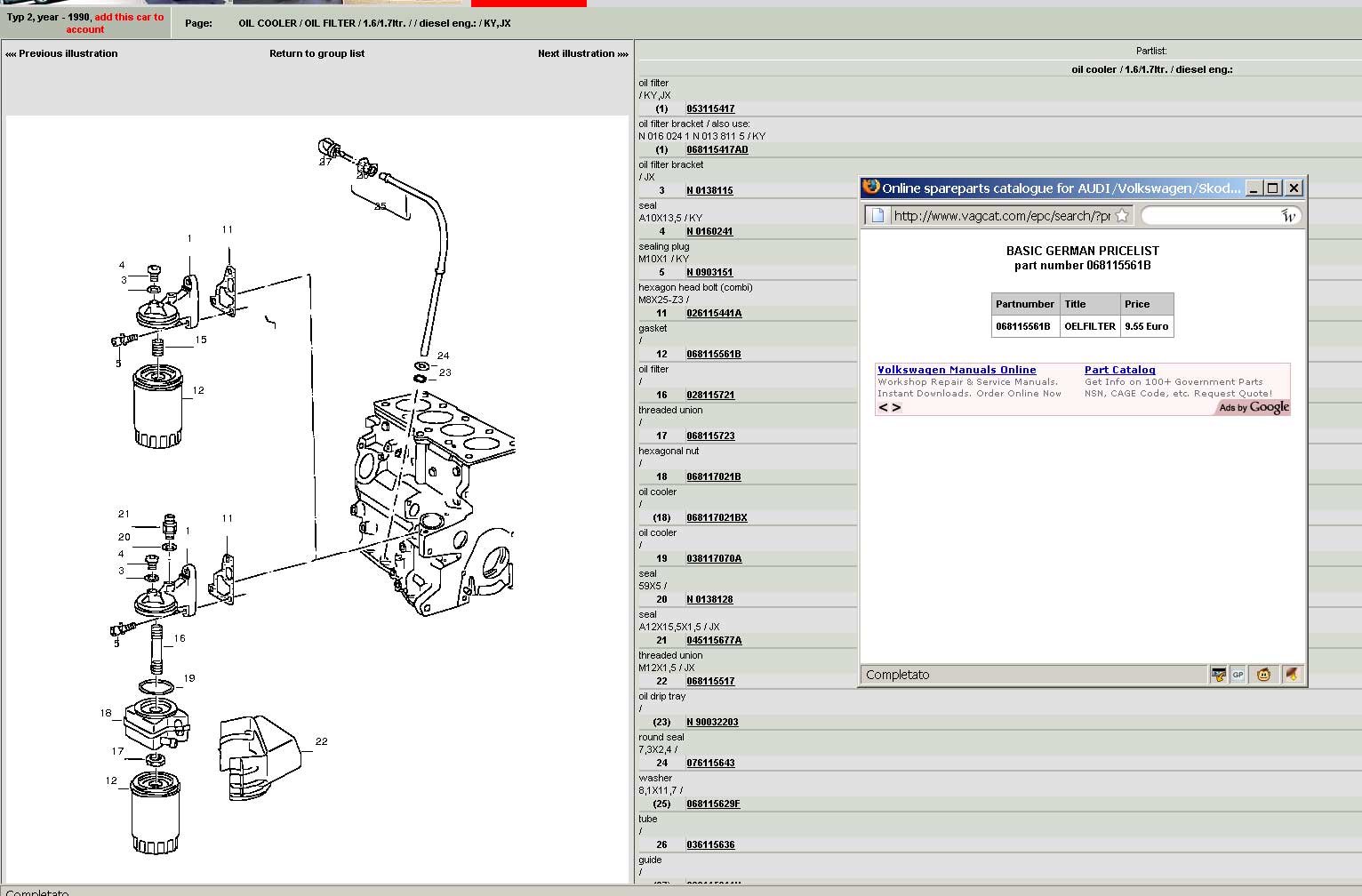Click the 'BASIC GERMAN PRICELIST' heading
The width and height of the screenshot is (1362, 896).
coord(1082,251)
